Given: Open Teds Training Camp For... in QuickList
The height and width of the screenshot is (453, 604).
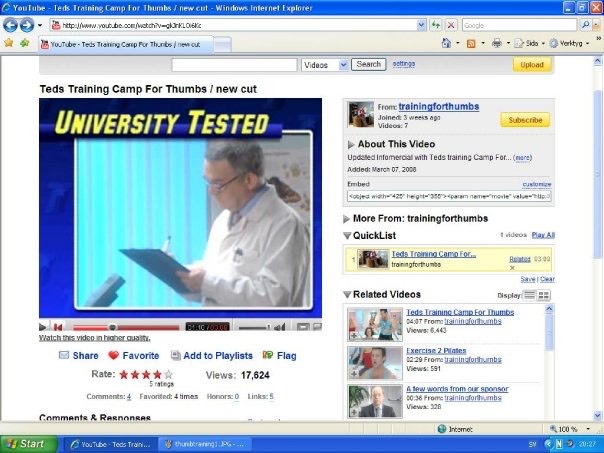Looking at the screenshot, I should pos(434,254).
